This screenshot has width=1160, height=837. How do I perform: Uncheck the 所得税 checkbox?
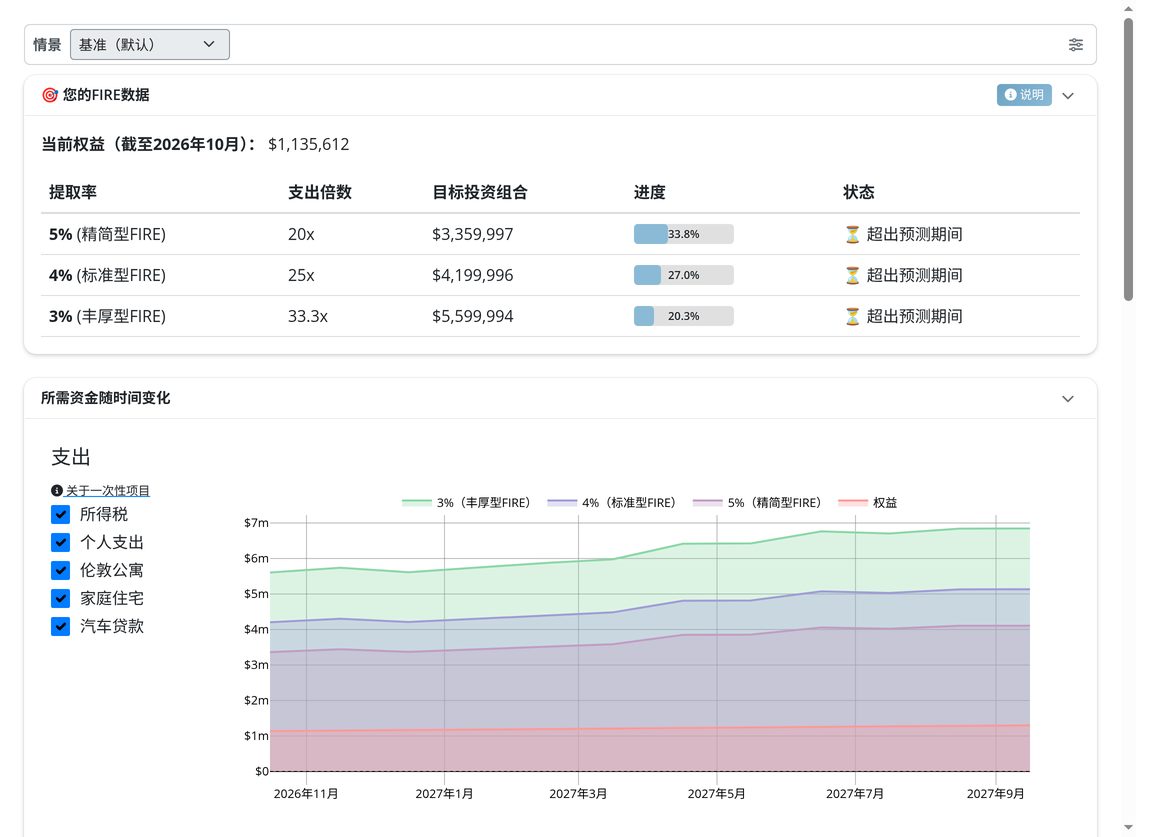61,514
